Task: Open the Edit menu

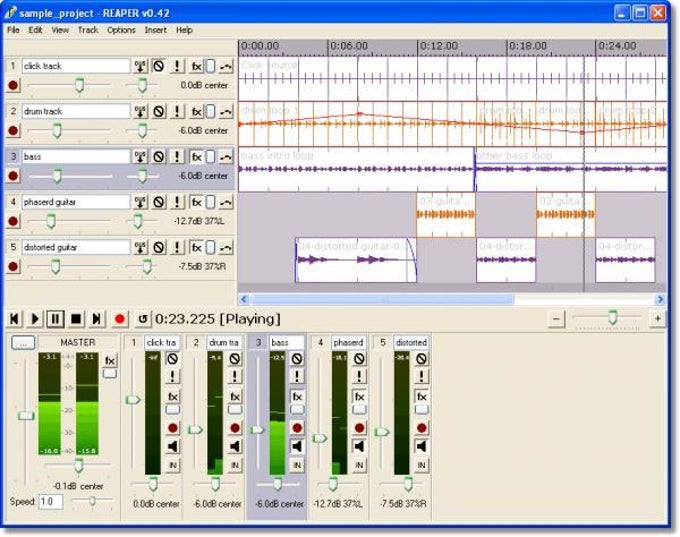Action: coord(35,30)
